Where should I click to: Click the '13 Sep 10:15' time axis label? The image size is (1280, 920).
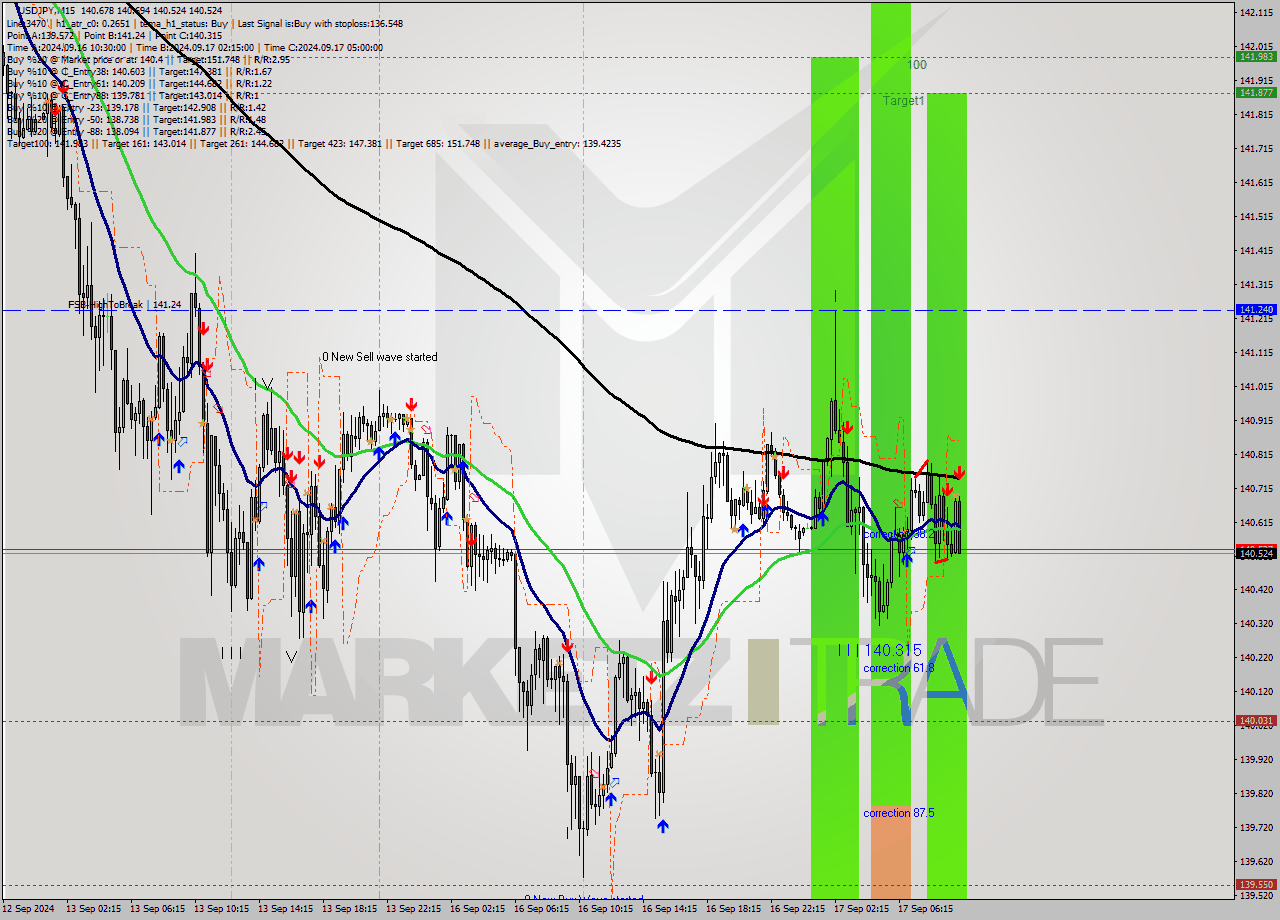[x=220, y=909]
